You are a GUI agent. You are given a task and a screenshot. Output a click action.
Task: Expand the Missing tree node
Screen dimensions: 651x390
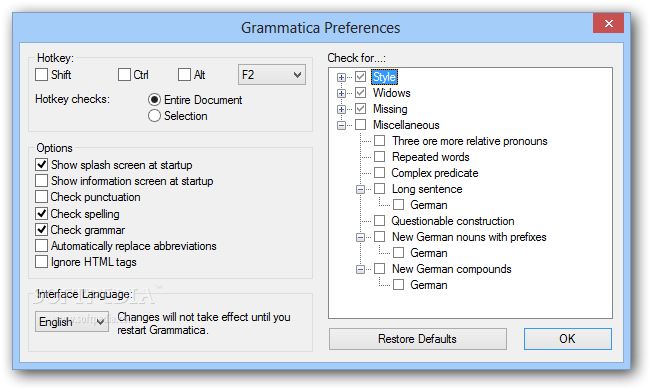(341, 109)
